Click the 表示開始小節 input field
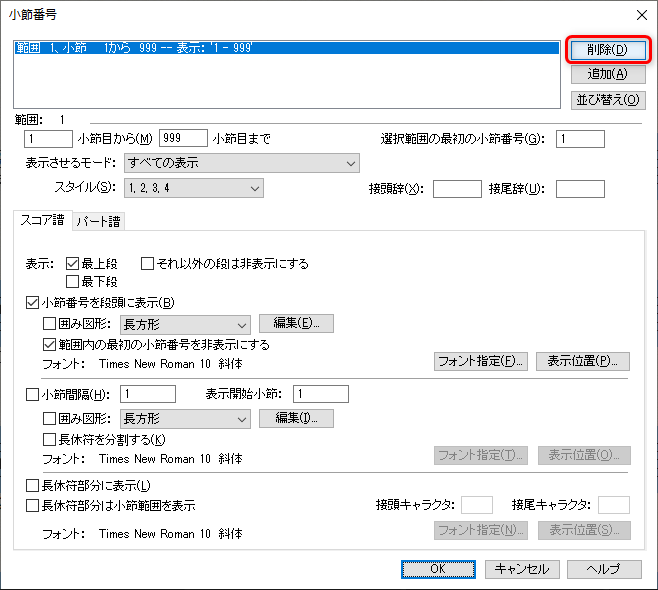Screen dimensions: 658x590 tap(321, 394)
